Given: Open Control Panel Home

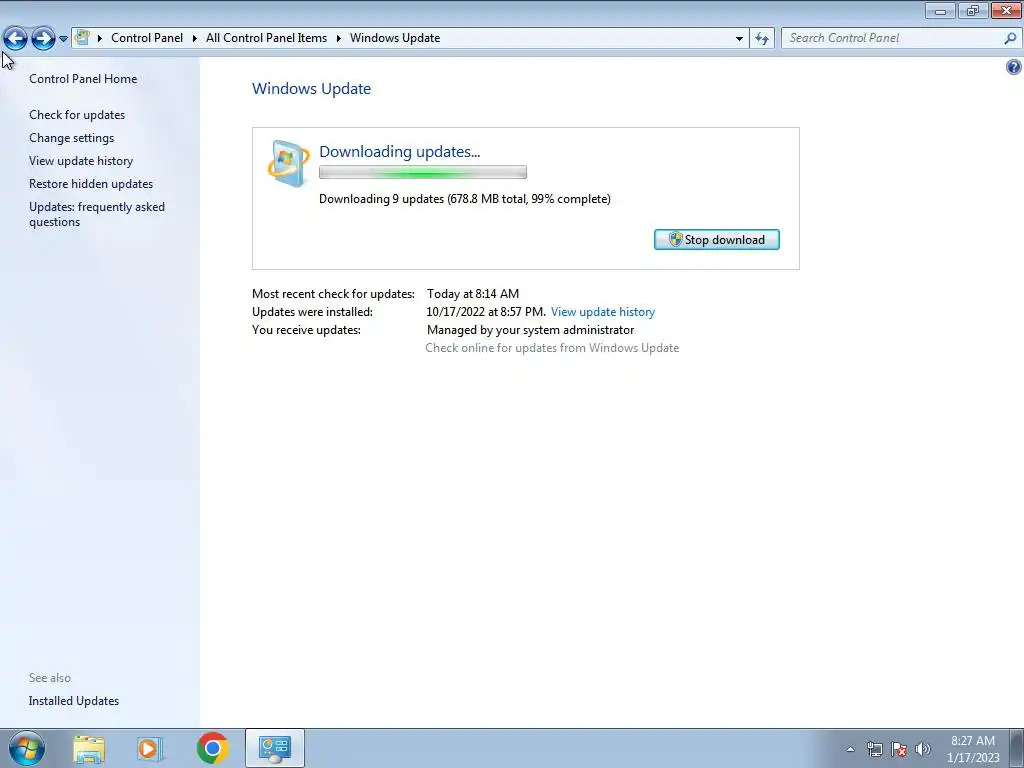Looking at the screenshot, I should tap(83, 78).
